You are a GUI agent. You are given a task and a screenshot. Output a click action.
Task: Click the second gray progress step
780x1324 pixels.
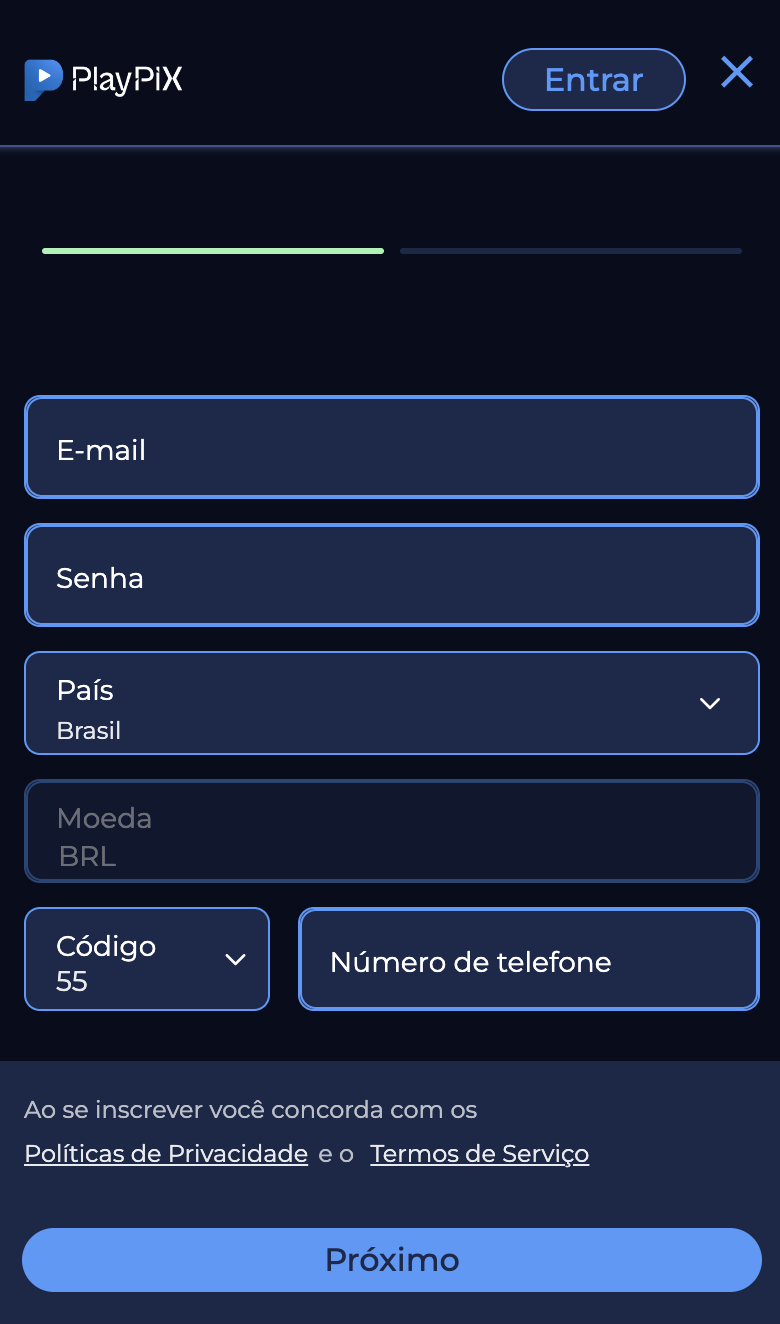tap(571, 251)
